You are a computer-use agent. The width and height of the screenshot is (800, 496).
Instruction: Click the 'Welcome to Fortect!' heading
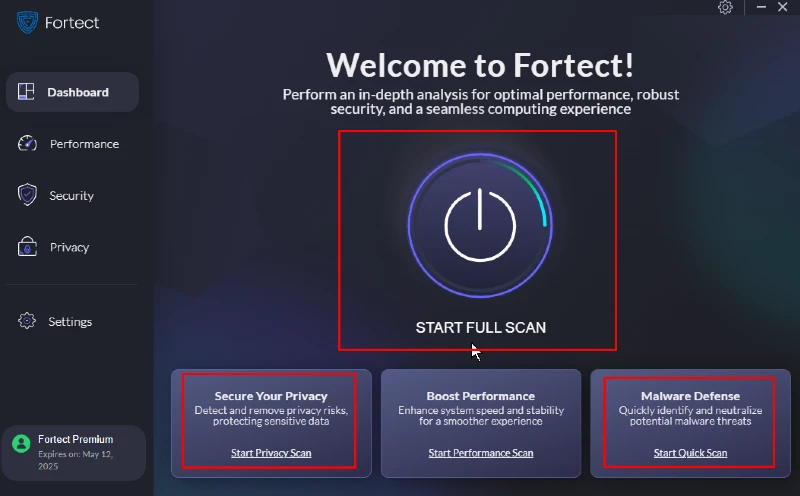click(480, 65)
